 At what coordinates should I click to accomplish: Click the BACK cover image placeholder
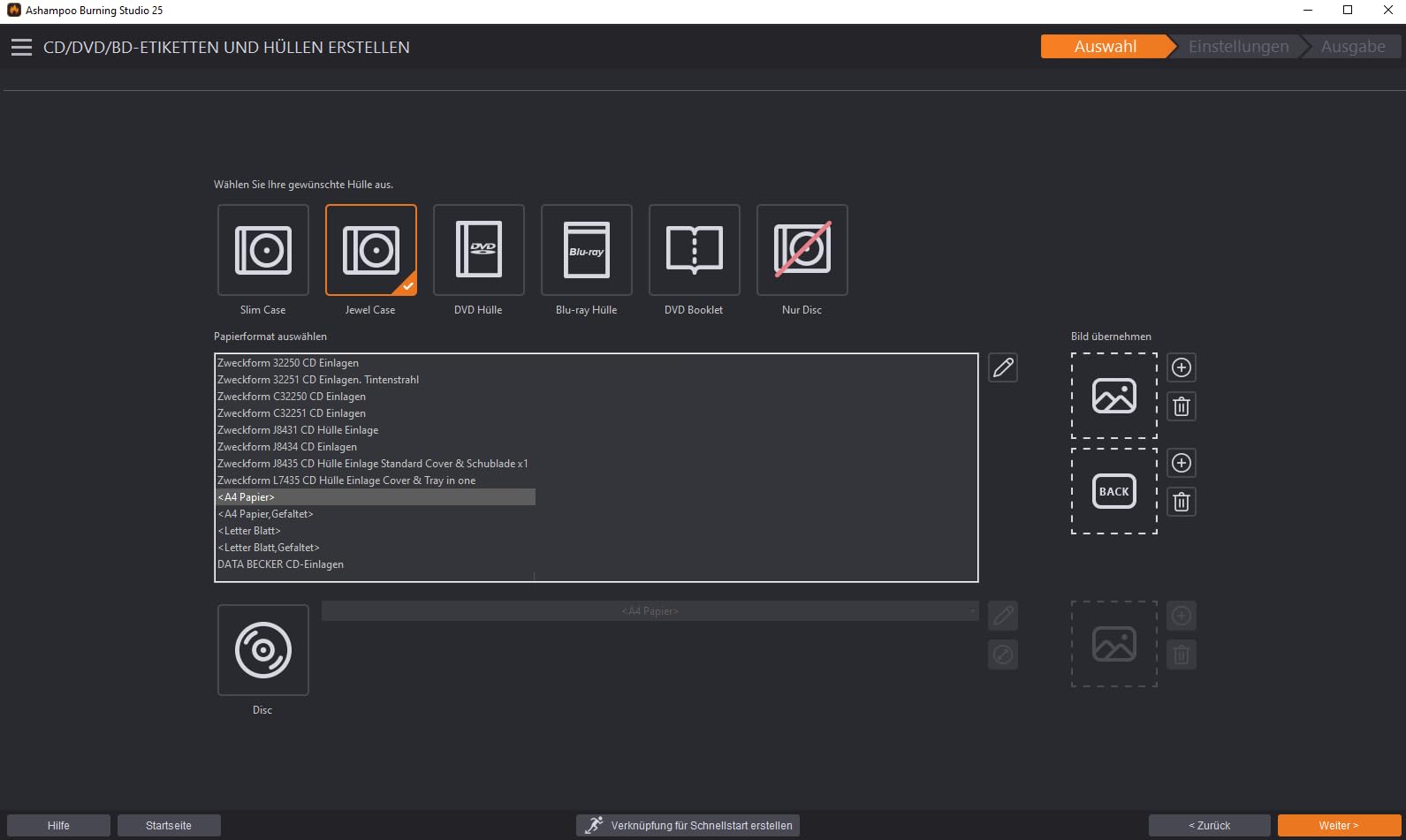click(1114, 491)
